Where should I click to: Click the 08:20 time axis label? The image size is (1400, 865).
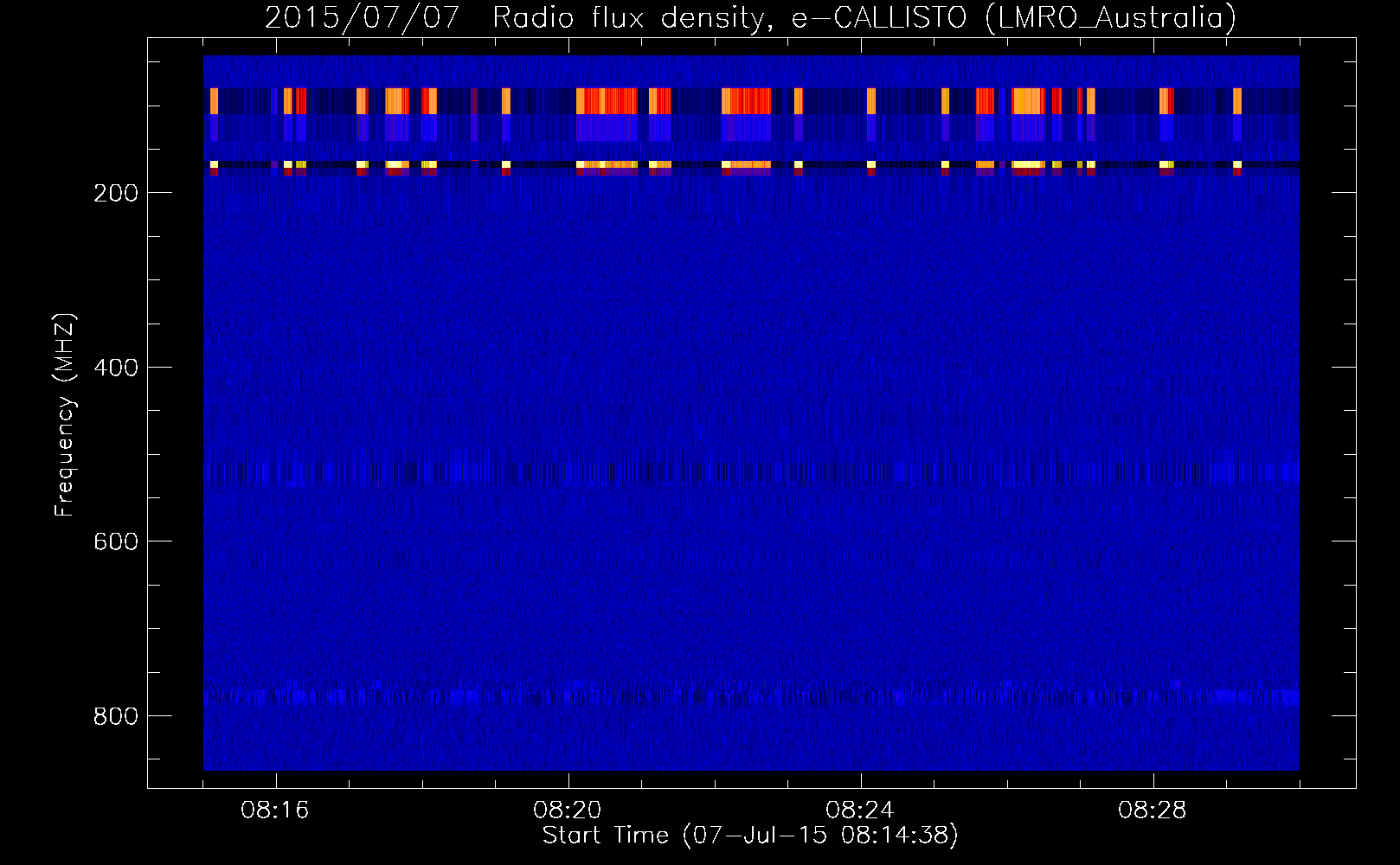pos(568,811)
